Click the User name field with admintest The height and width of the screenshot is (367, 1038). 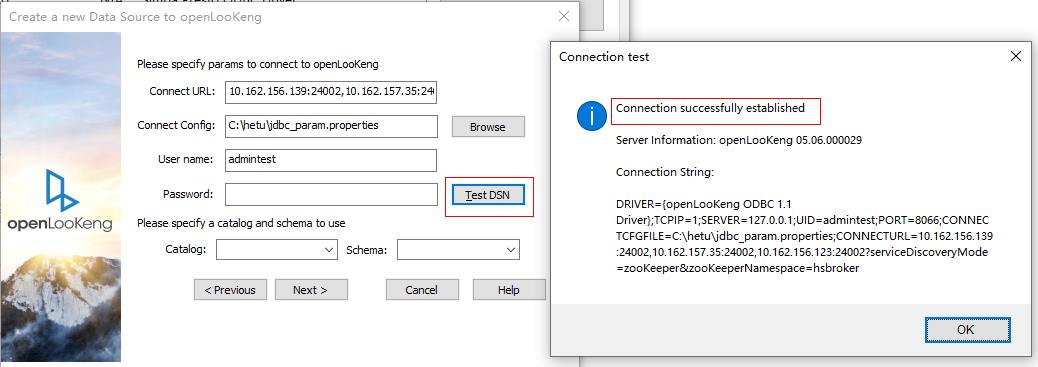[331, 160]
